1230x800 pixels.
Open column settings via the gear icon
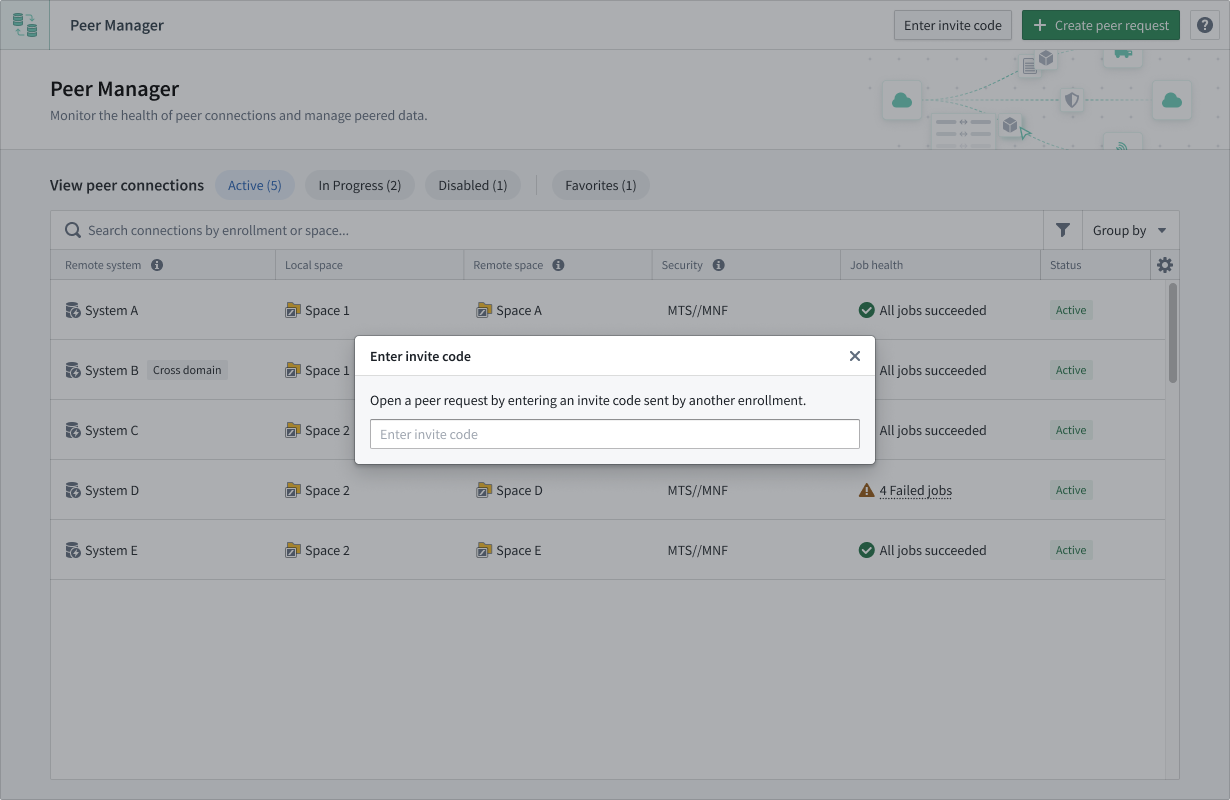(x=1164, y=264)
